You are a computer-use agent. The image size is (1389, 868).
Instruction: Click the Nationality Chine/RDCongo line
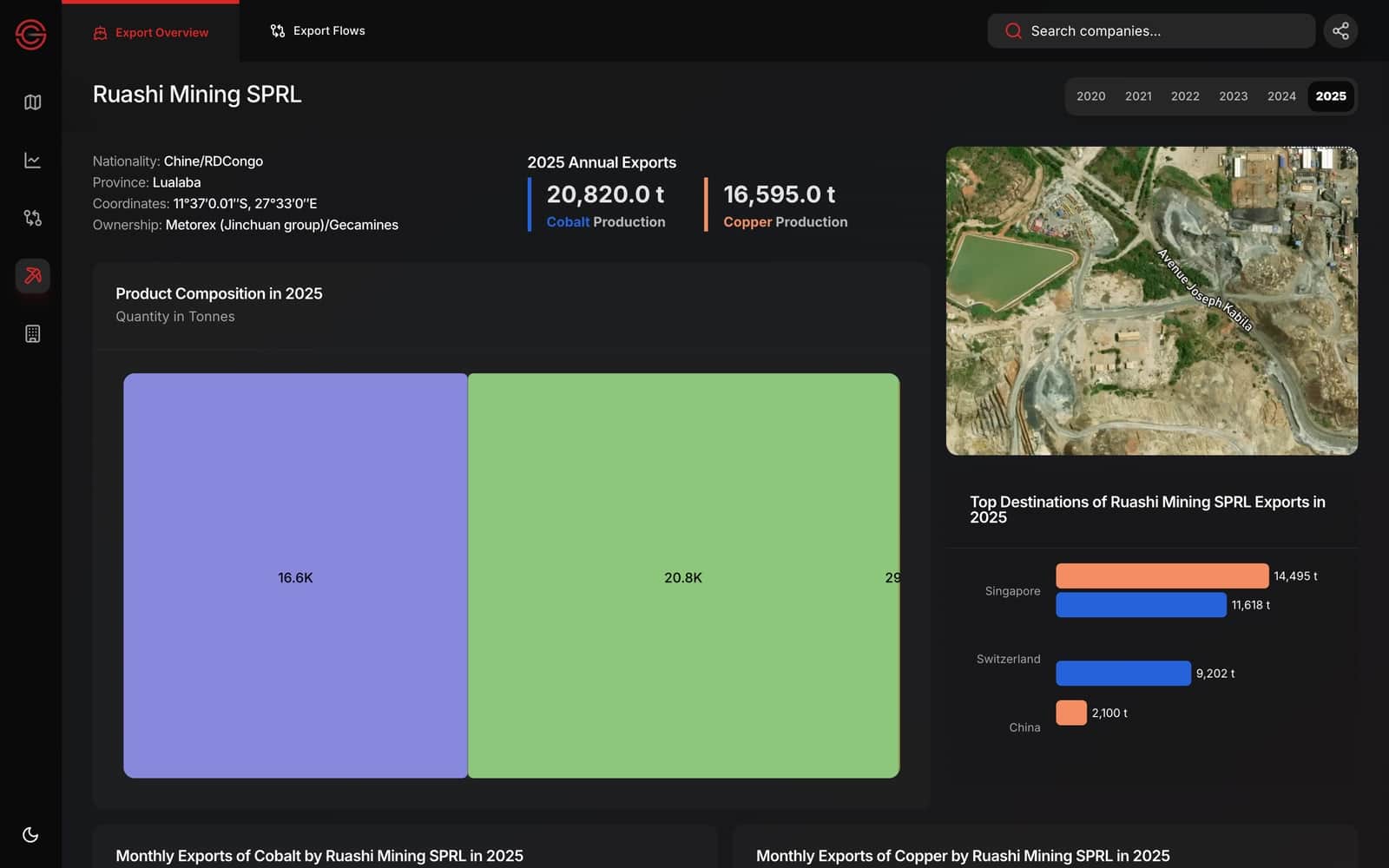(178, 161)
